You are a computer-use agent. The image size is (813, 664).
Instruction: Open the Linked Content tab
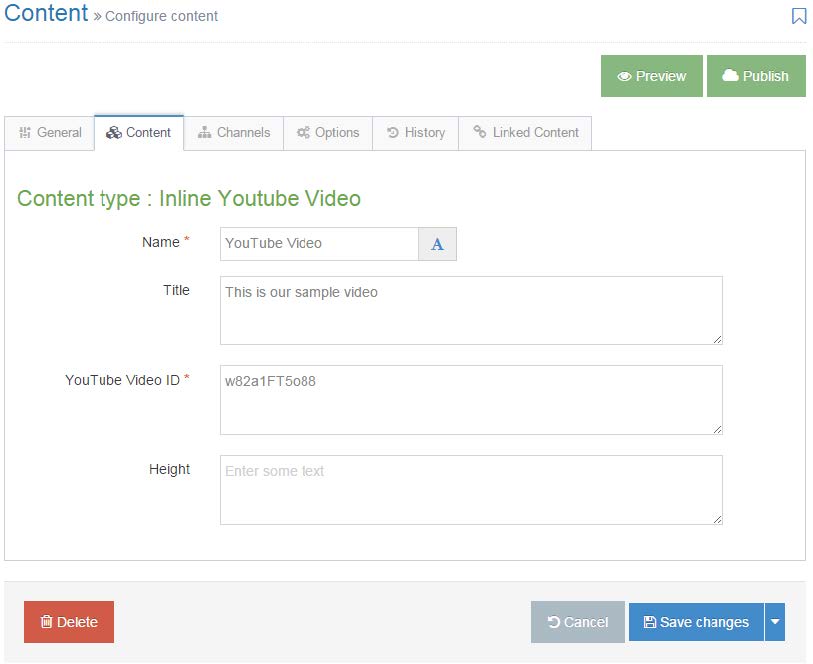click(x=525, y=133)
